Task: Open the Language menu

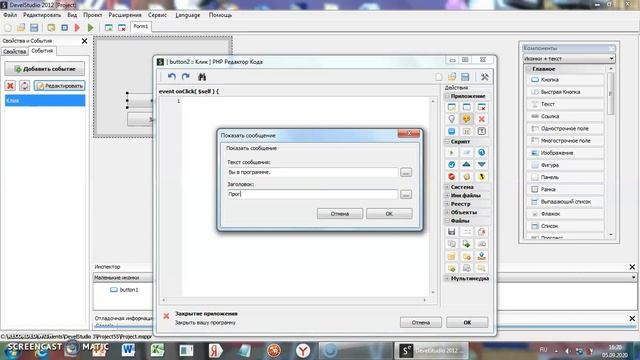Action: pyautogui.click(x=188, y=15)
